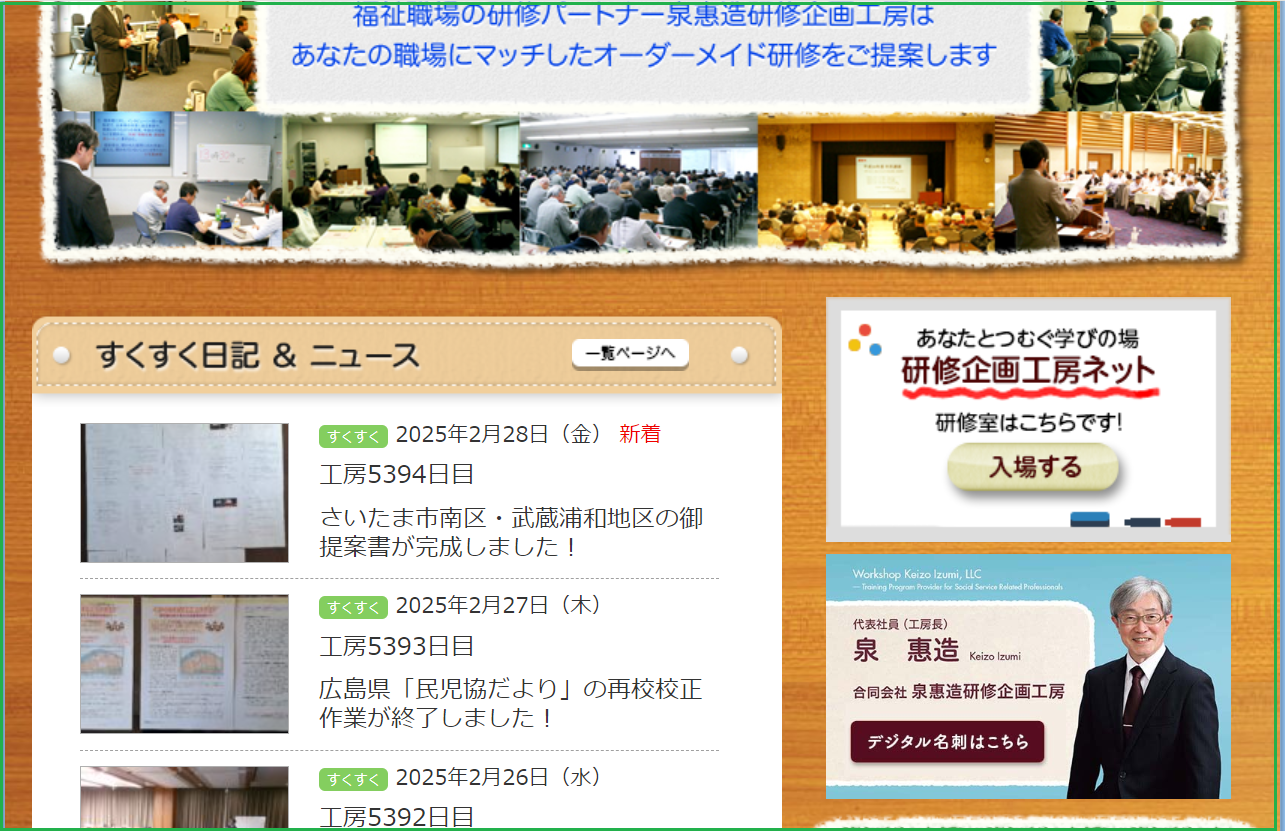Click the large auditorium stage photo in header
The width and height of the screenshot is (1285, 831).
876,180
